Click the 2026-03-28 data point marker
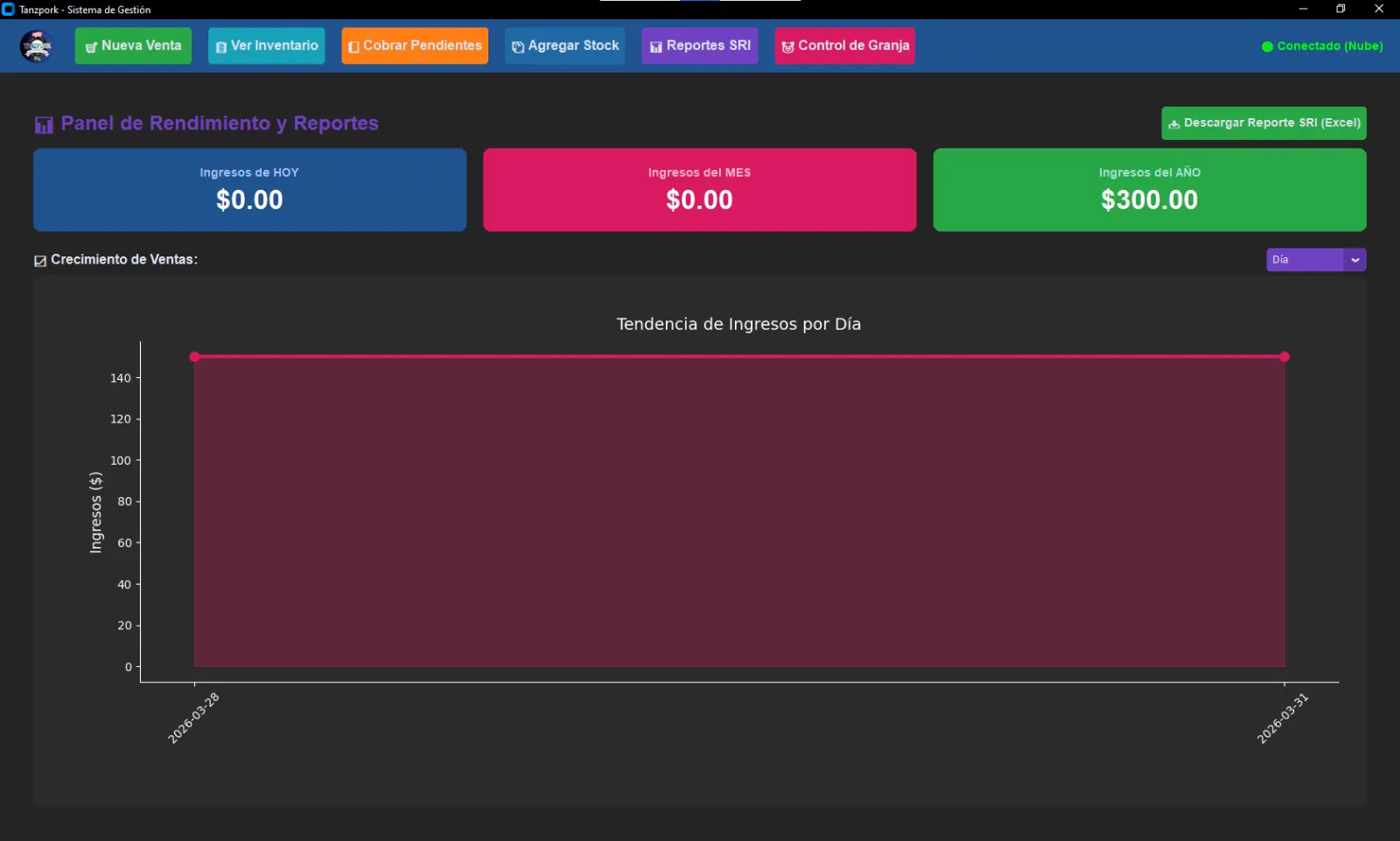 point(194,356)
